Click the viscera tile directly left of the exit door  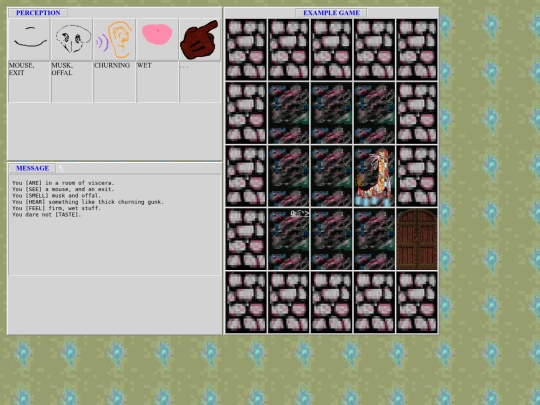[x=374, y=239]
